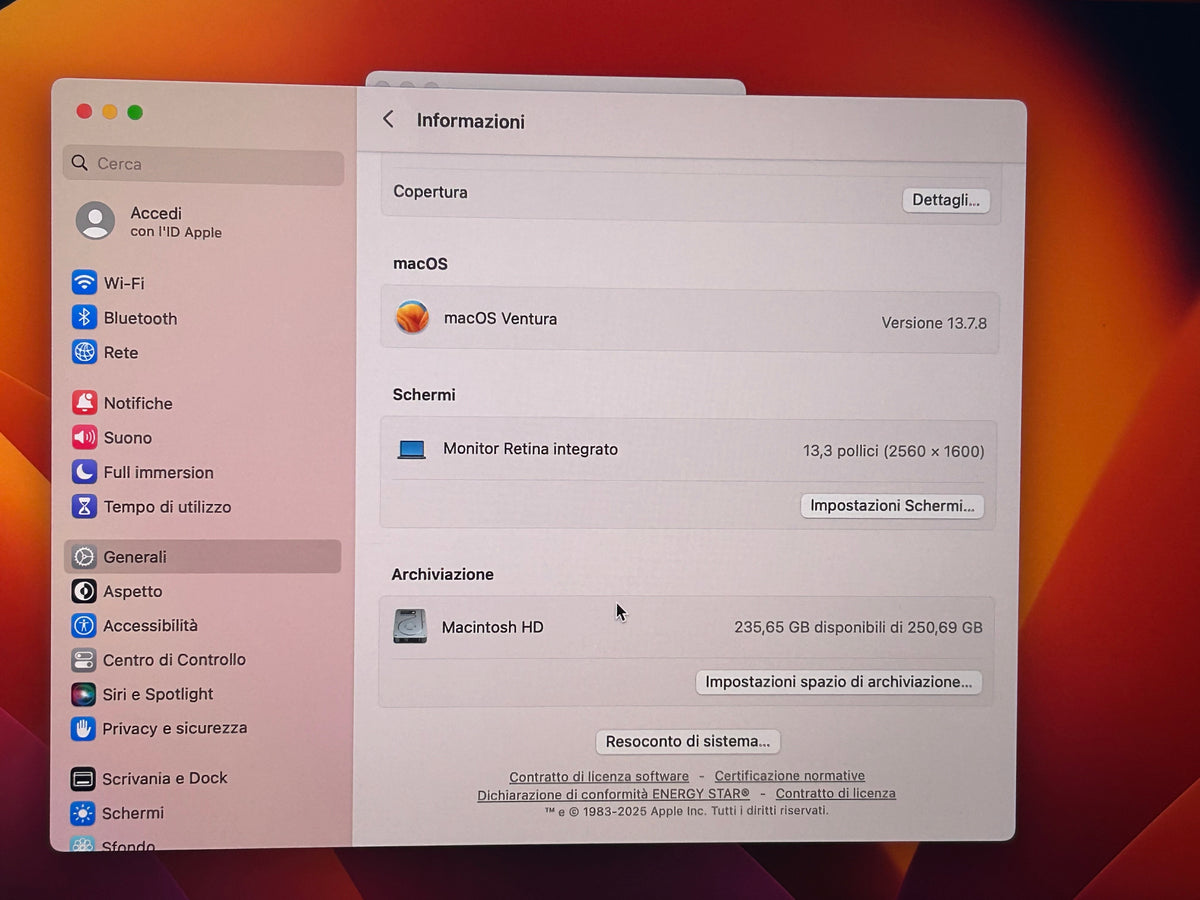Click the Copertura row label
This screenshot has width=1200, height=900.
click(x=431, y=192)
